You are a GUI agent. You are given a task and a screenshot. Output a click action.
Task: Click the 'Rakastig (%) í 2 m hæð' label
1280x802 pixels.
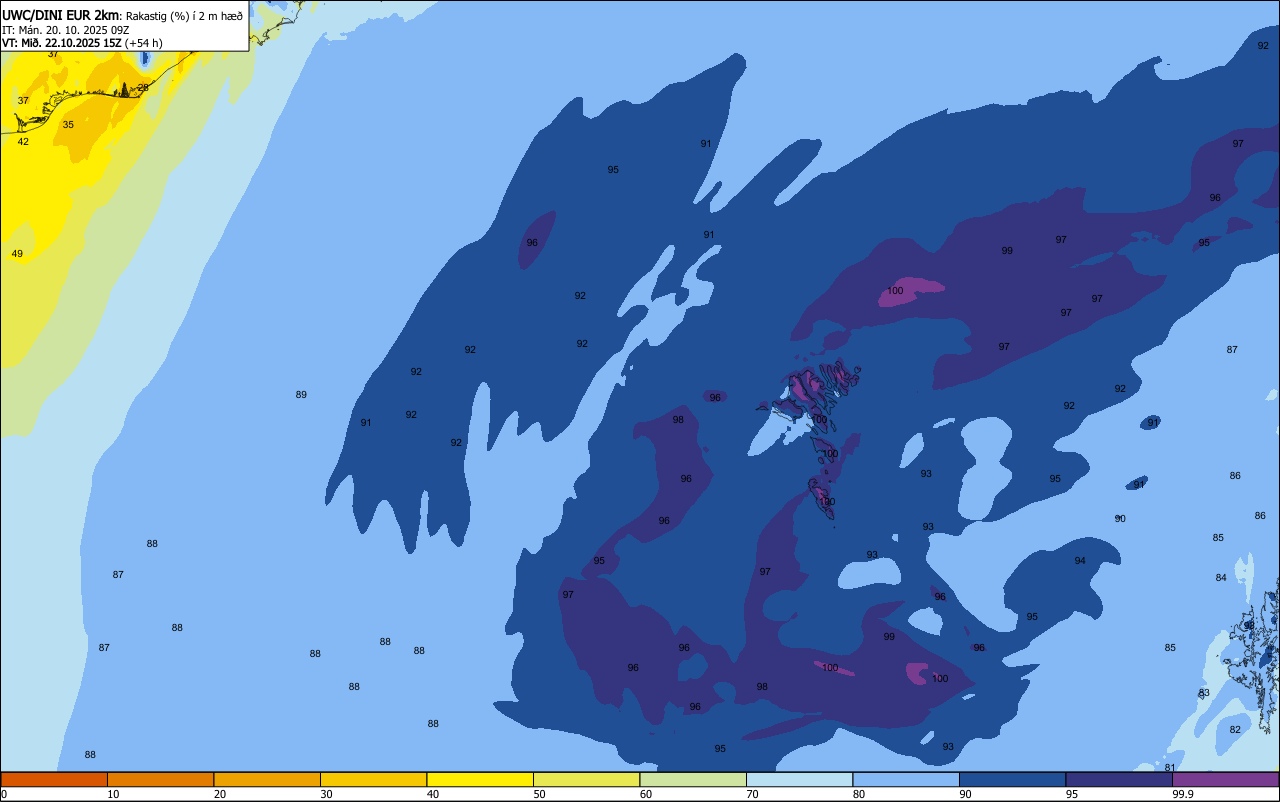click(x=184, y=15)
